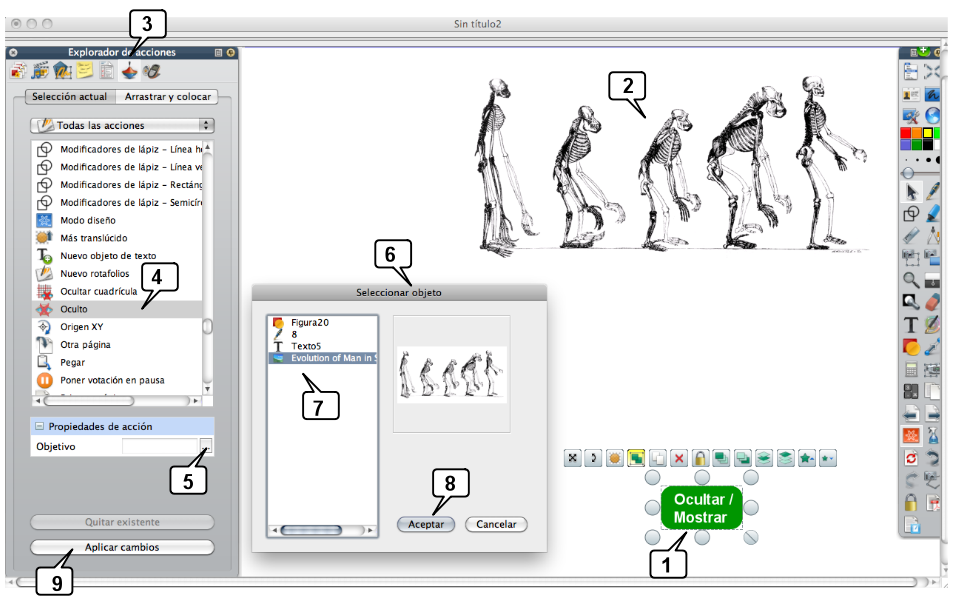Switch to Arrastrar y colocar tab
956x605 pixels.
(x=167, y=97)
